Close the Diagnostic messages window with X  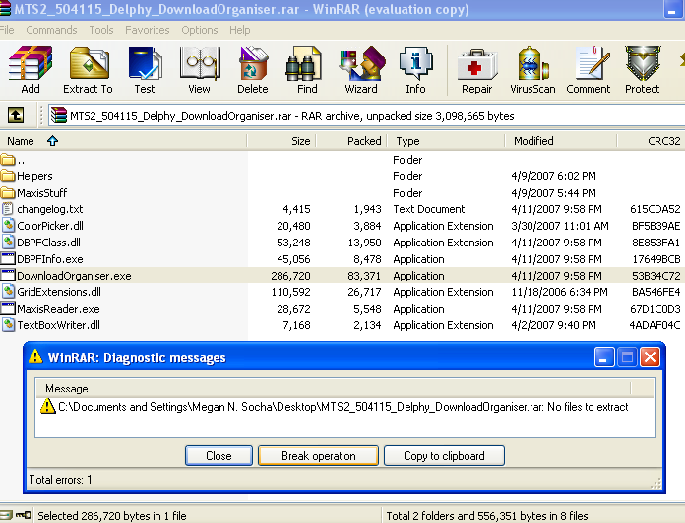tap(650, 357)
